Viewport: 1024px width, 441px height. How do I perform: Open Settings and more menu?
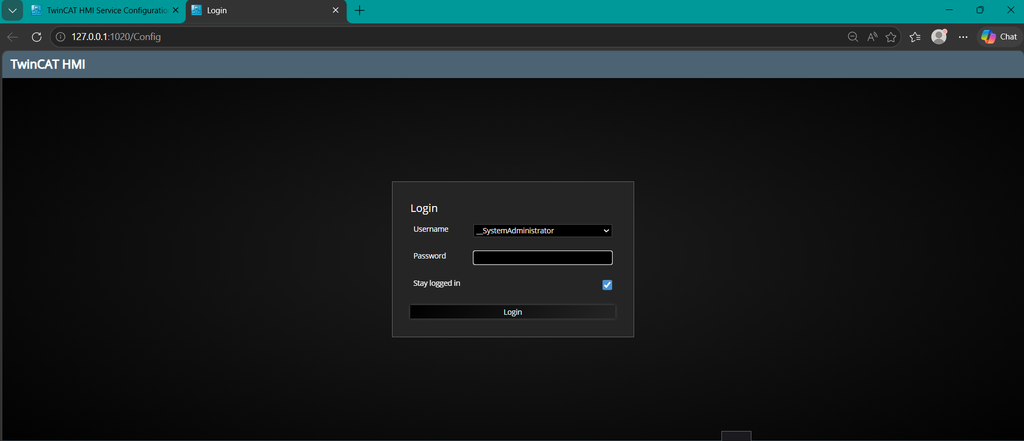[963, 37]
